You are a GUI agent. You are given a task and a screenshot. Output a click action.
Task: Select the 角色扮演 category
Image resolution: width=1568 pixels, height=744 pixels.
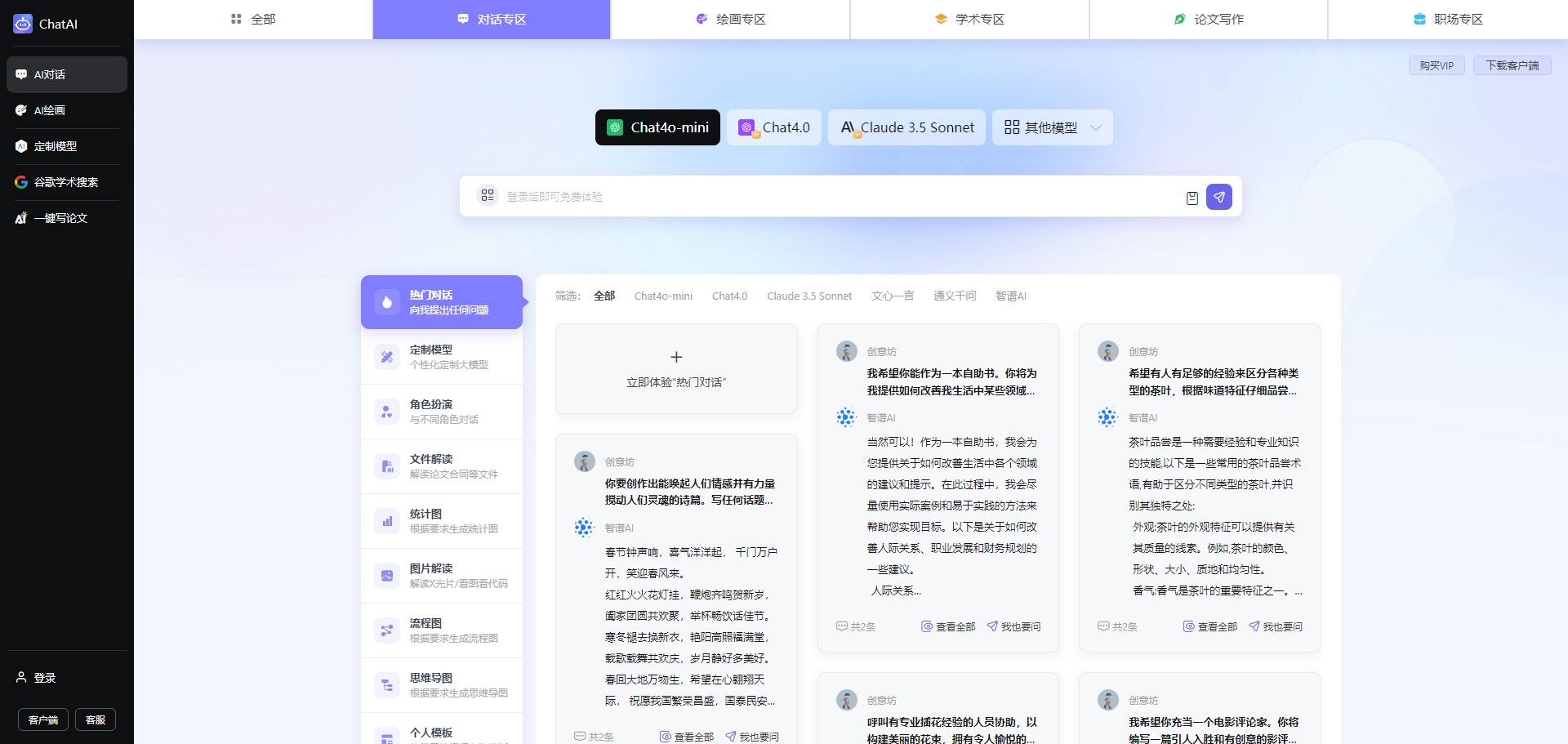coord(442,412)
